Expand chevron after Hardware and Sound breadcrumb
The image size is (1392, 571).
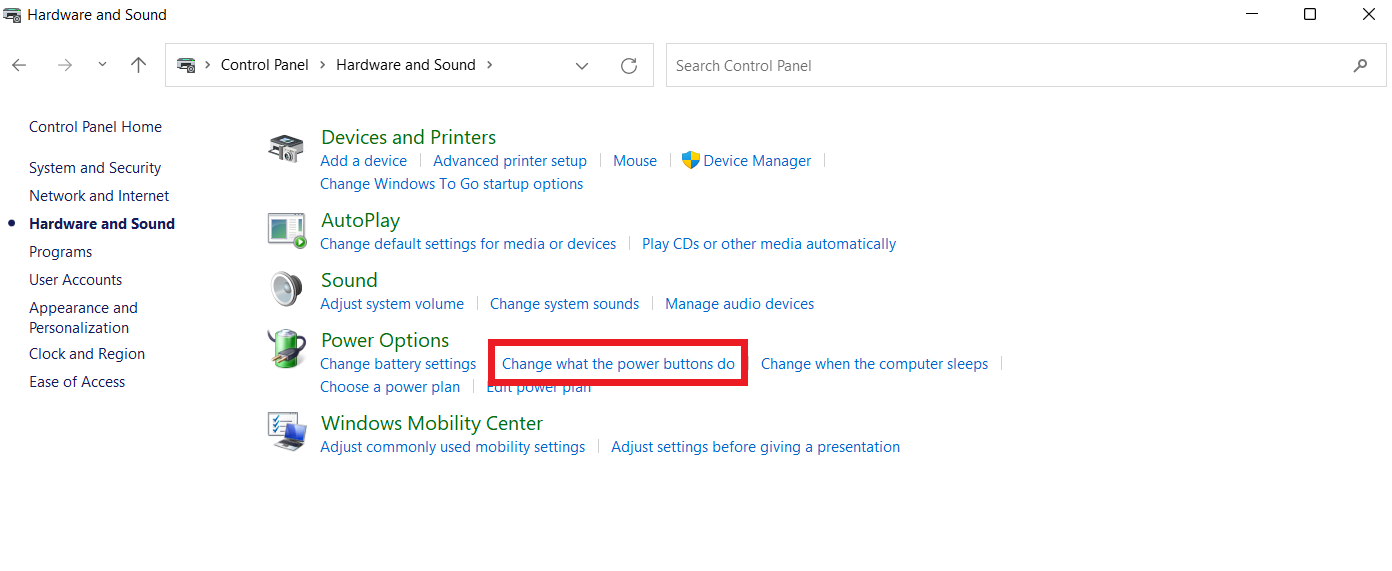(x=490, y=65)
